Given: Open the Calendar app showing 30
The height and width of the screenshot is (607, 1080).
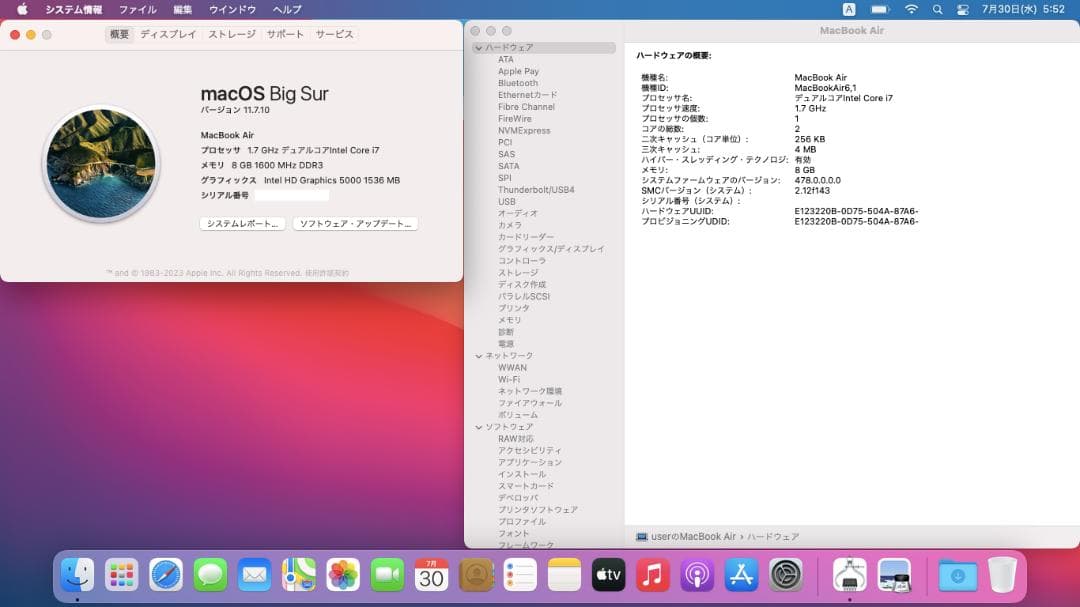Looking at the screenshot, I should [x=430, y=575].
